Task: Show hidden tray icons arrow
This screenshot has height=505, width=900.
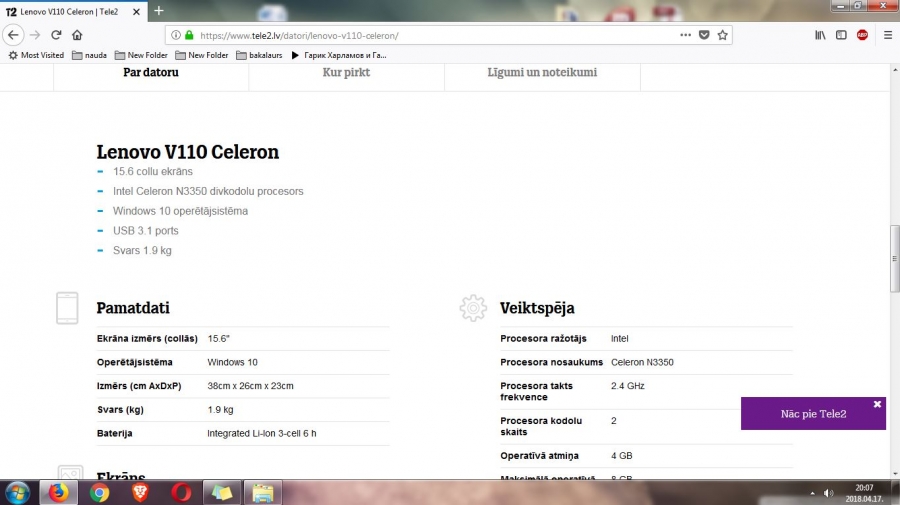Action: (812, 493)
